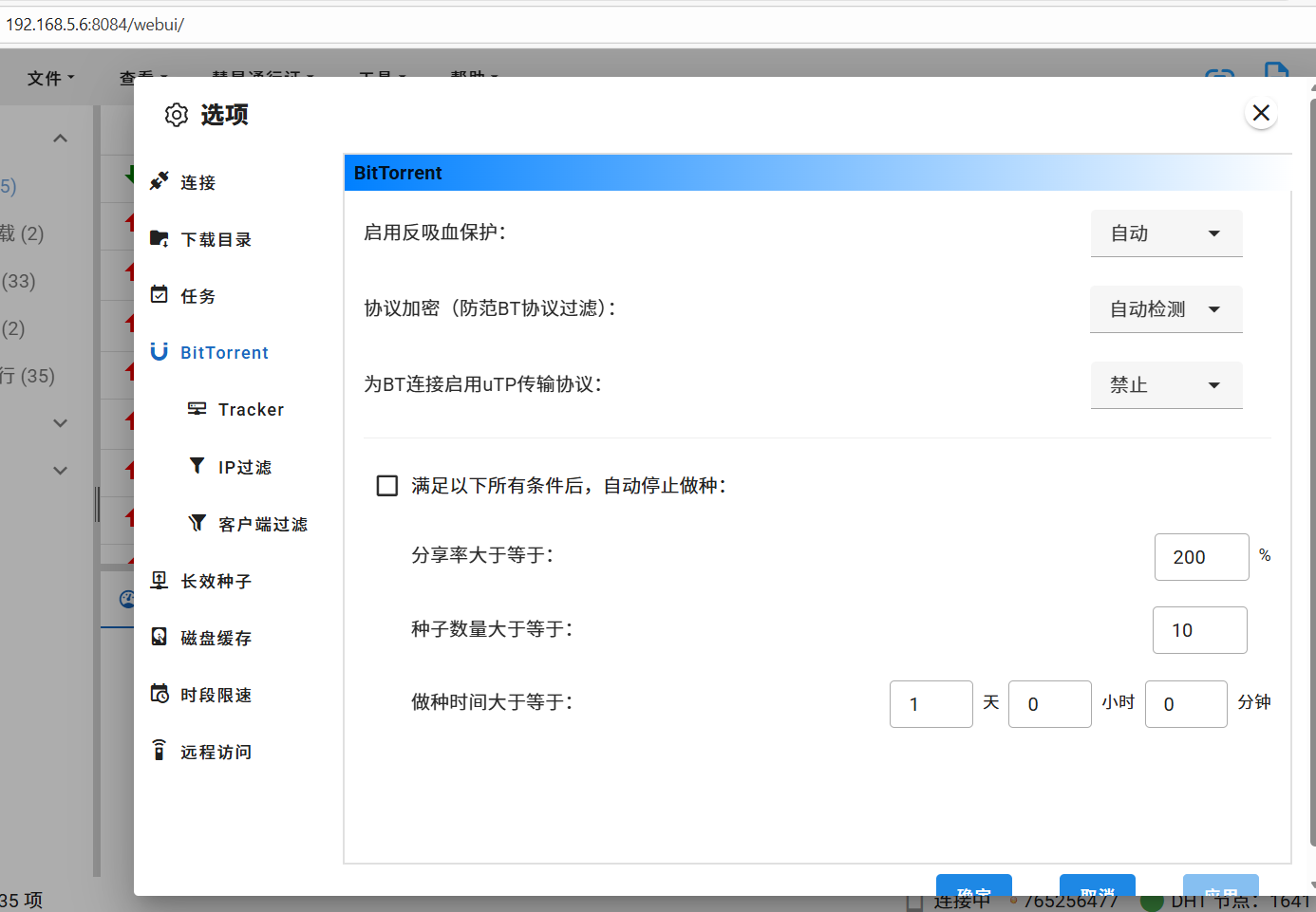Click the 远程访问 remote icon
Screen dimensions: 1316x912
[x=160, y=751]
